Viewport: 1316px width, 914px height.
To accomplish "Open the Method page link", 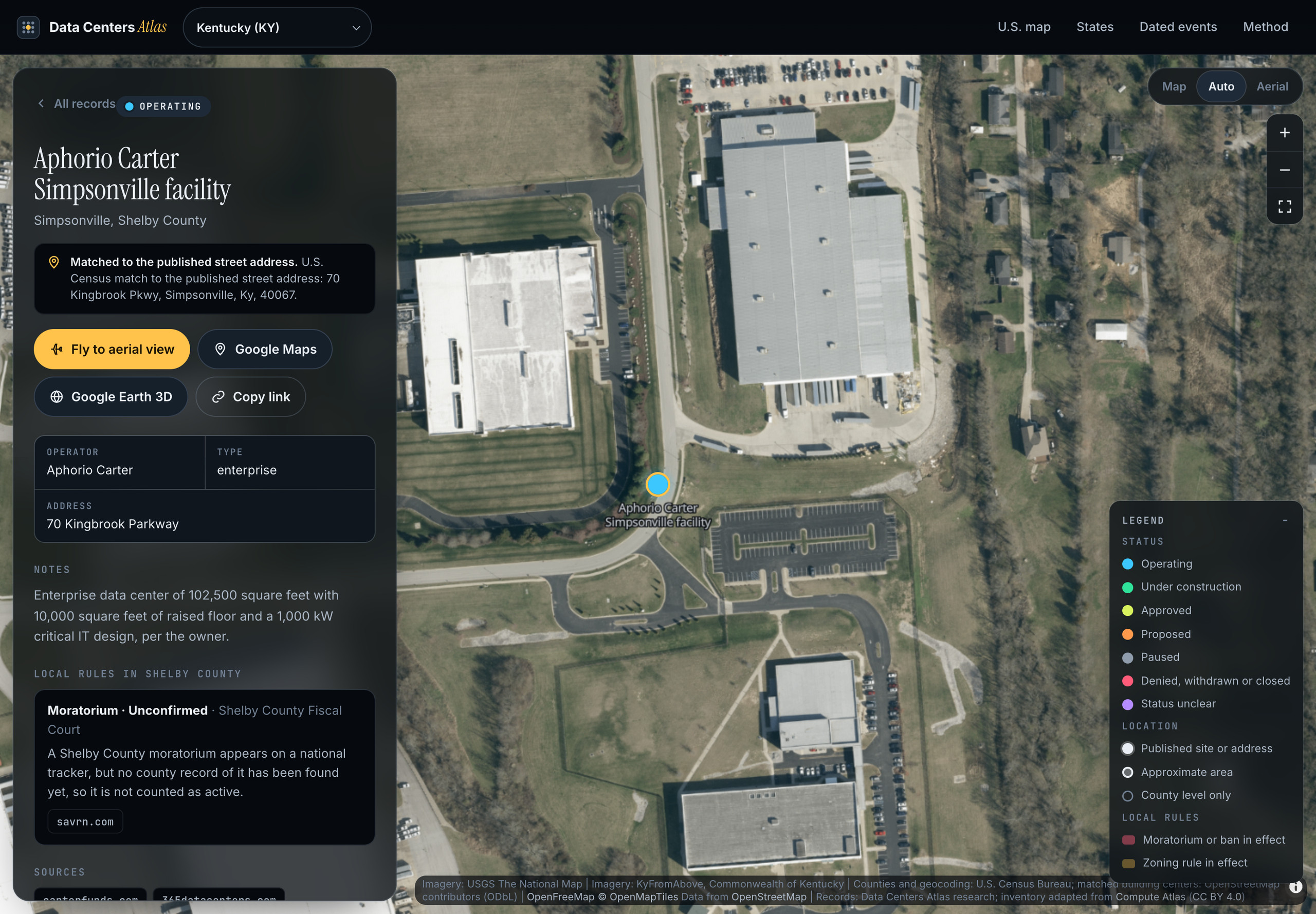I will tap(1265, 27).
